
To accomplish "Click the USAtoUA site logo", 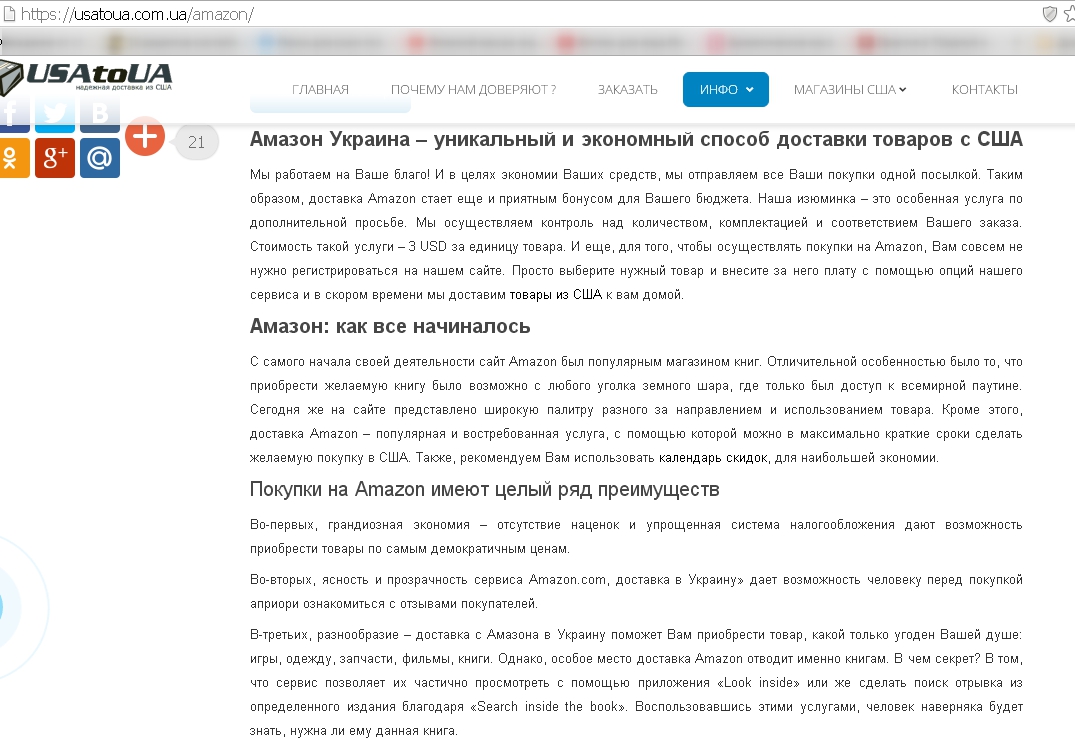I will [x=86, y=77].
